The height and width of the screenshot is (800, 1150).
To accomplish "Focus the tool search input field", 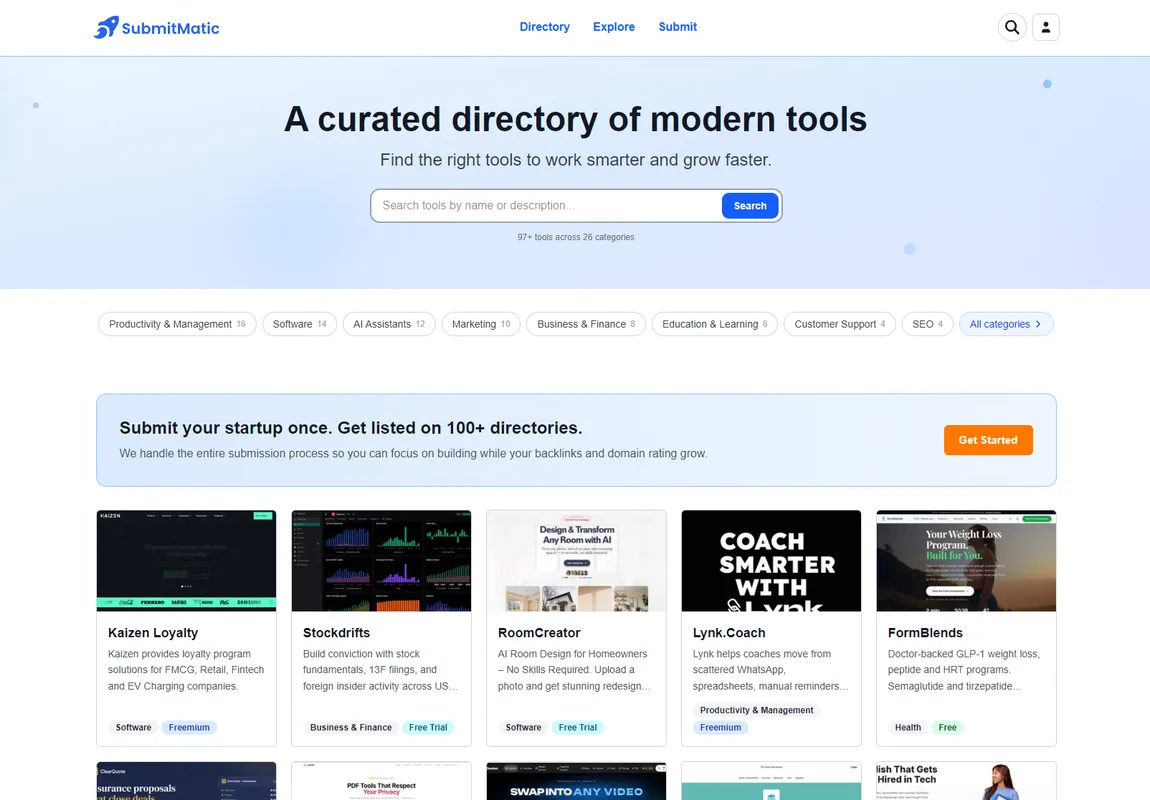I will tap(546, 205).
